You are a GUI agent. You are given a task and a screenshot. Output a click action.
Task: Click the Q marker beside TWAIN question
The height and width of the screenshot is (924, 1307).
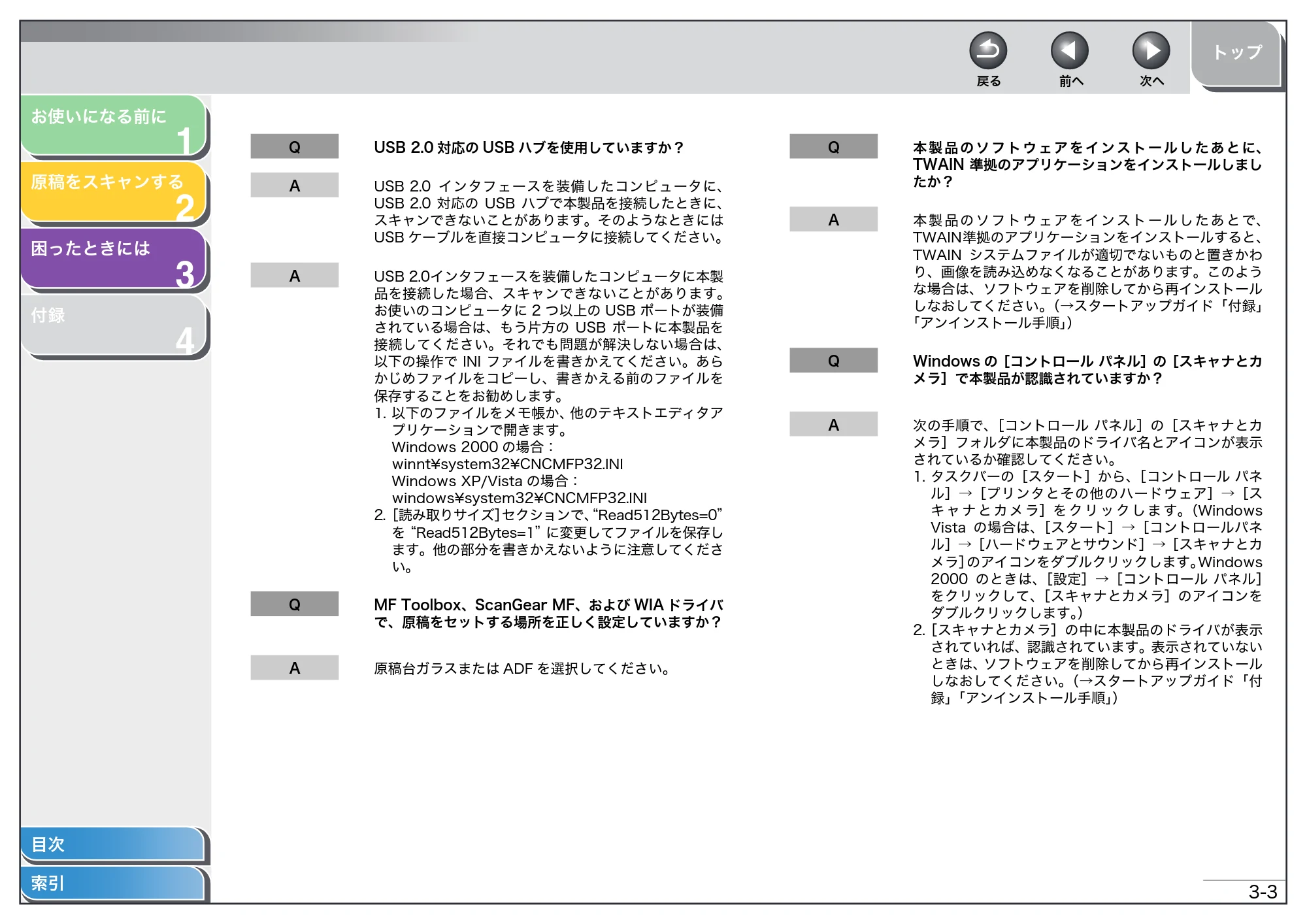833,146
